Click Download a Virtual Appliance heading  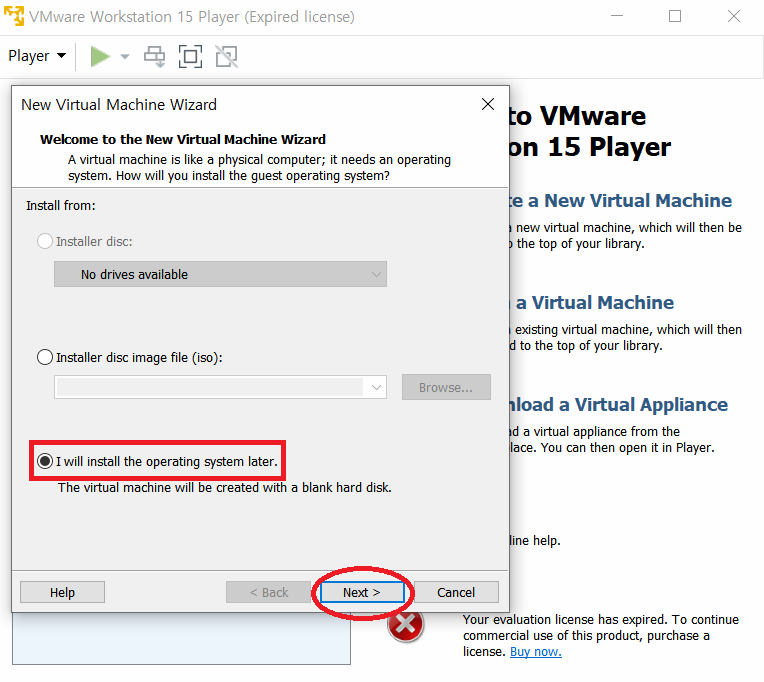coord(618,405)
